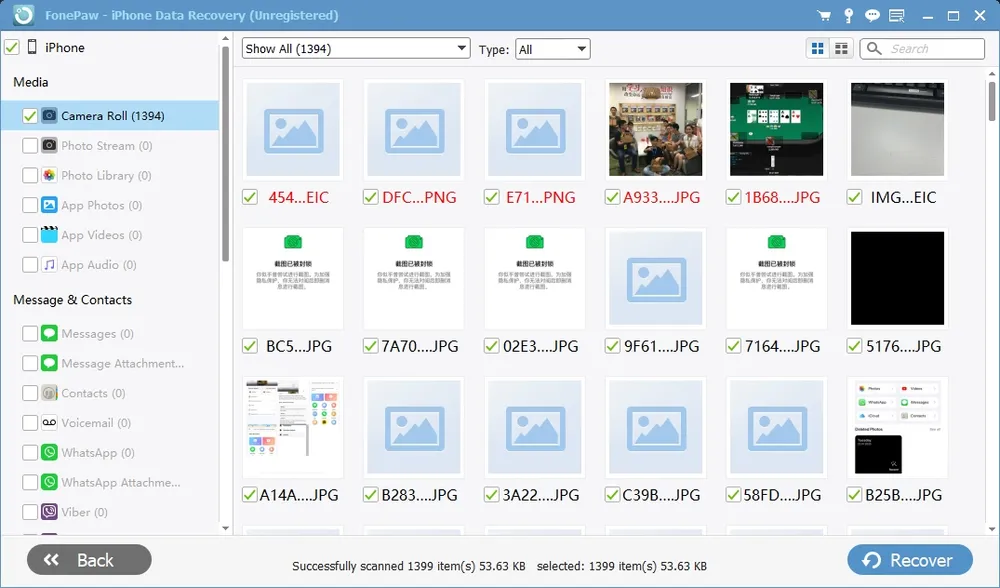Screen dimensions: 1000x588
Task: Uncheck the Camera Roll checkbox
Action: pos(29,115)
